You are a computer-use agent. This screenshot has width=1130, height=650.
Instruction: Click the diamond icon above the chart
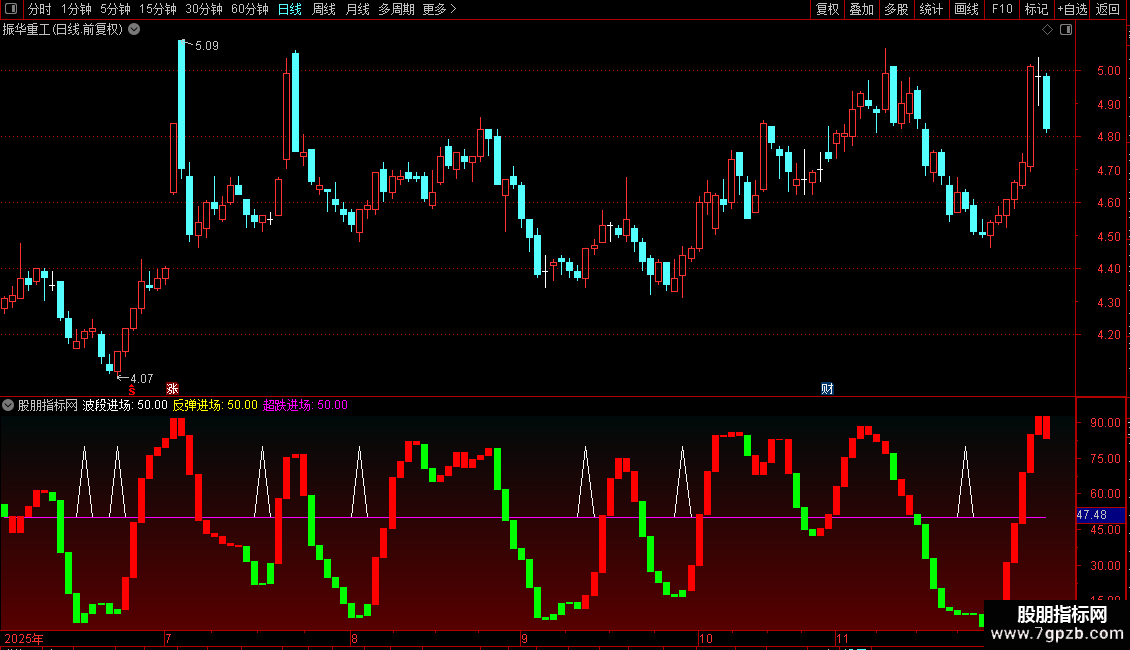tap(1047, 30)
